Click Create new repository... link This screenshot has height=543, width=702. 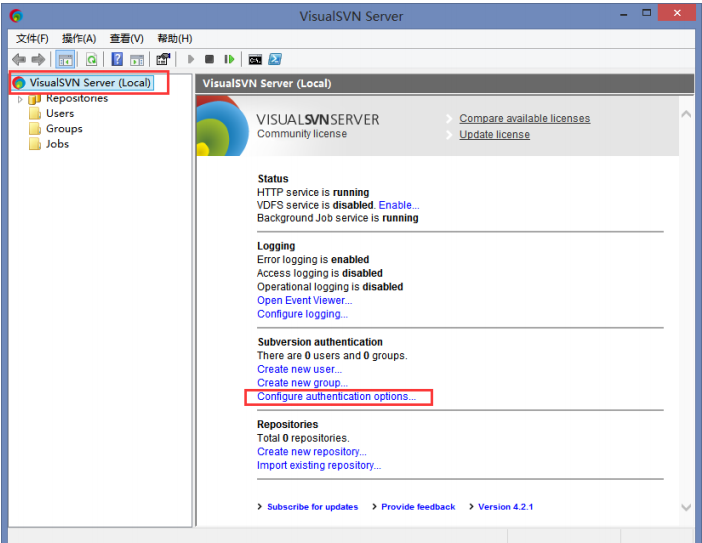click(x=312, y=452)
